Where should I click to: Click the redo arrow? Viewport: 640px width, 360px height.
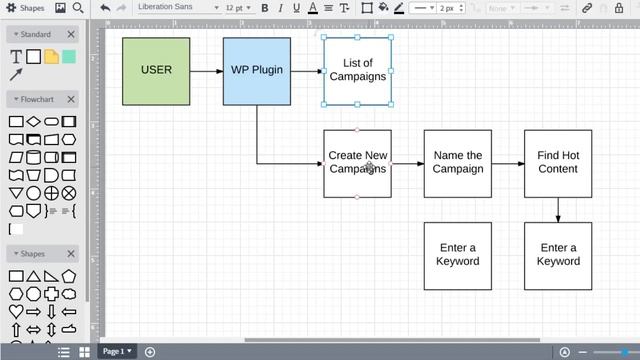tap(121, 8)
